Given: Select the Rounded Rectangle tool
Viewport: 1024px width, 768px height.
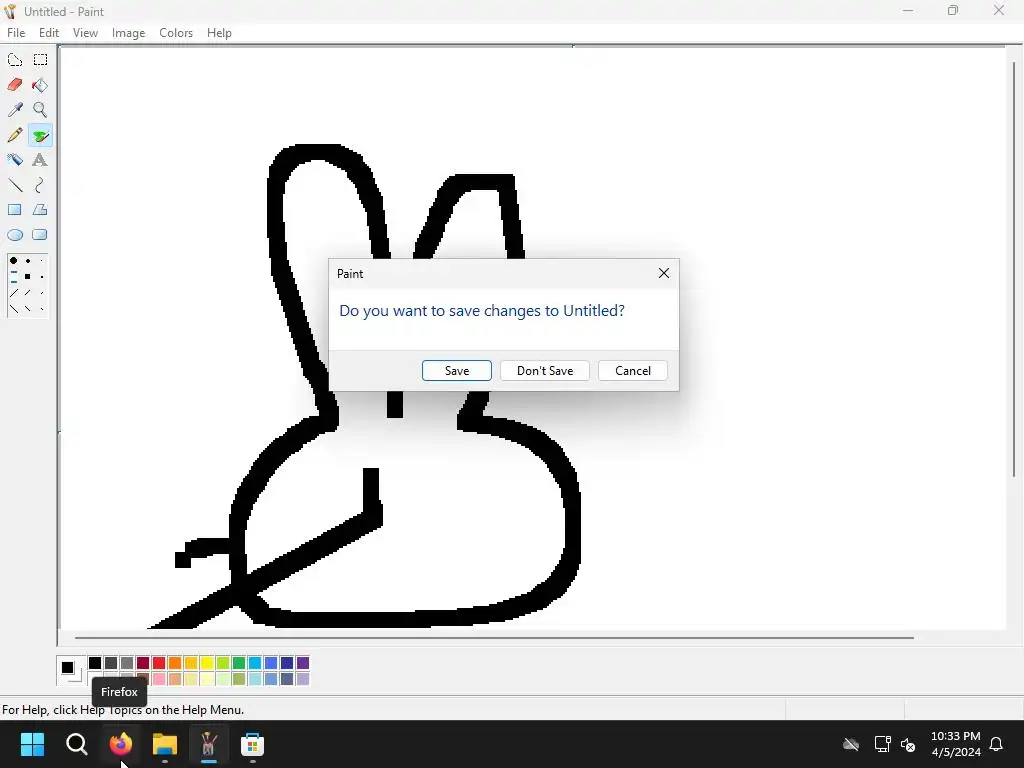Looking at the screenshot, I should (x=40, y=235).
